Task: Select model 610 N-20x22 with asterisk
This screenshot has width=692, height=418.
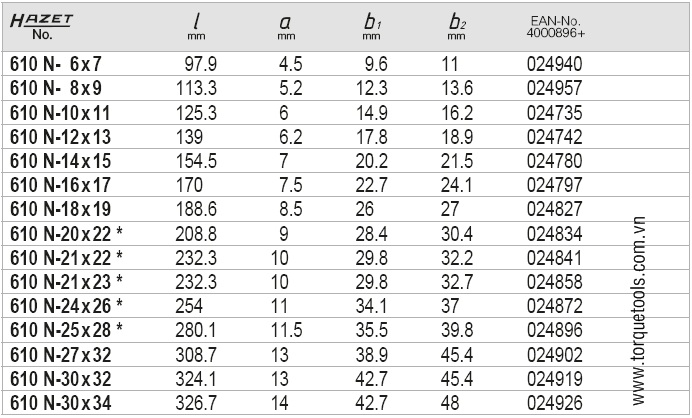Action: click(66, 234)
